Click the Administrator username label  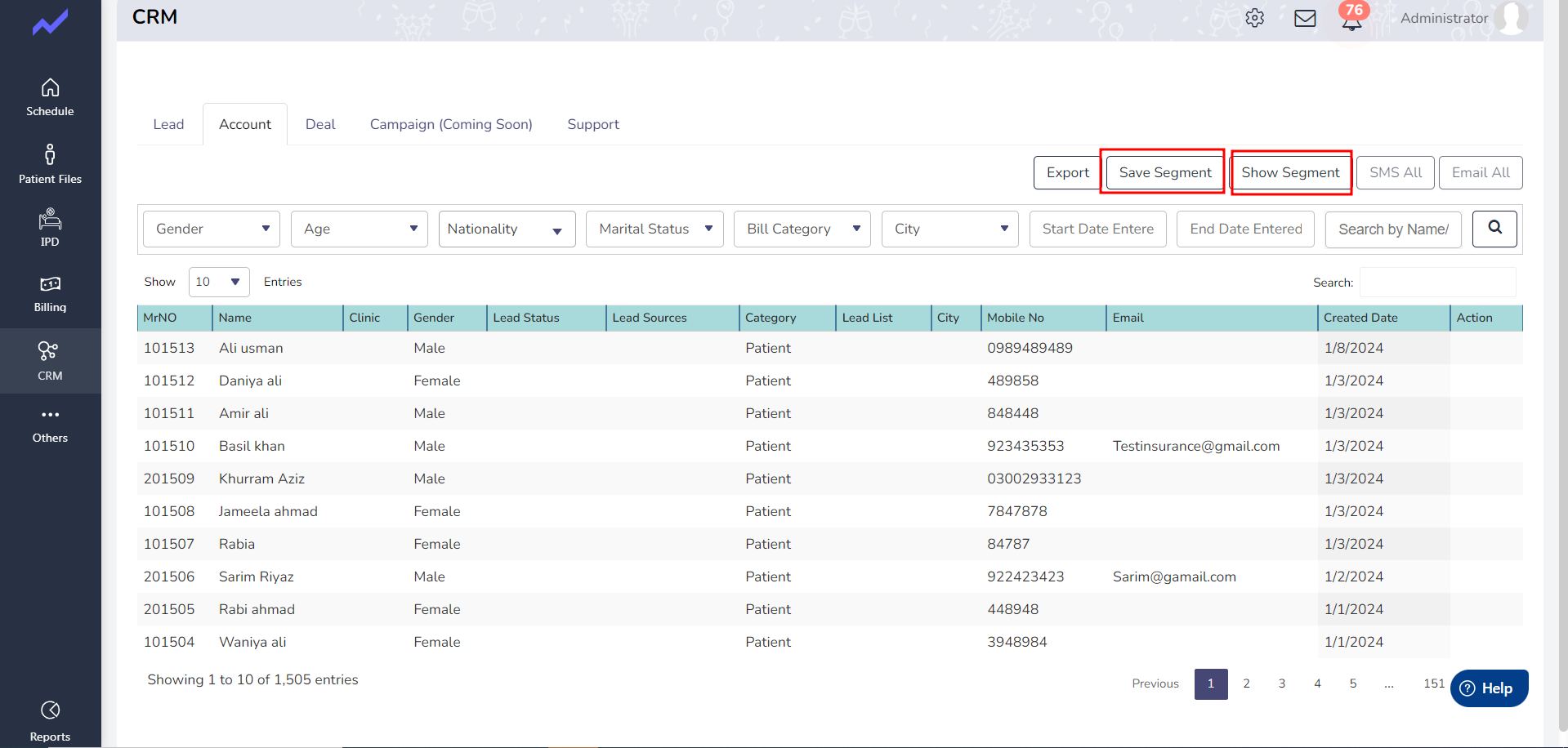click(1444, 18)
